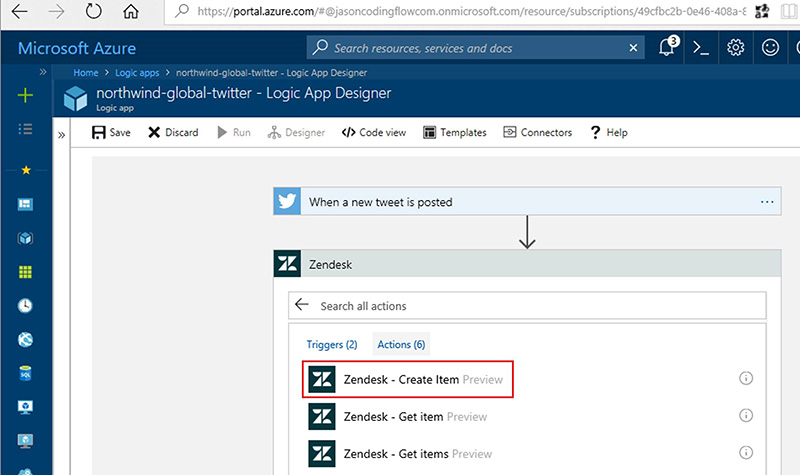The width and height of the screenshot is (800, 475).
Task: Select the Actions (6) tab
Action: (x=401, y=344)
